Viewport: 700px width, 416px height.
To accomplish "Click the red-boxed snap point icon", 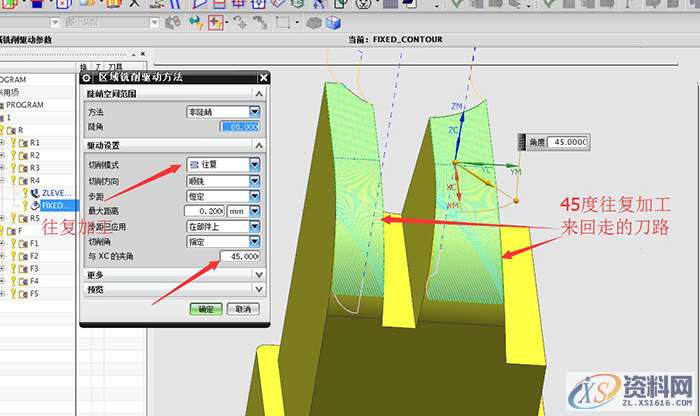I will click(214, 22).
